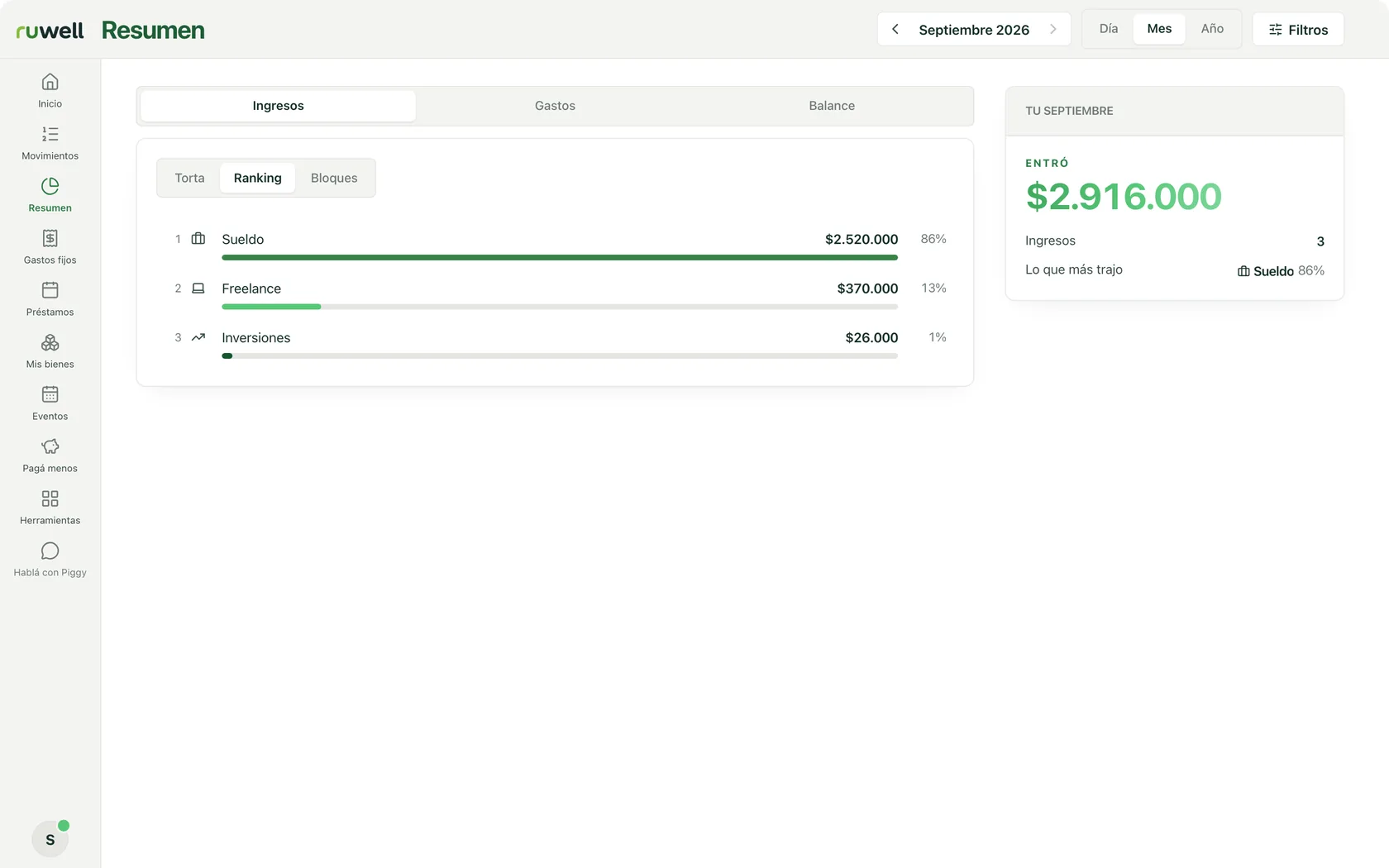Click the Resumen page title

coord(153,31)
